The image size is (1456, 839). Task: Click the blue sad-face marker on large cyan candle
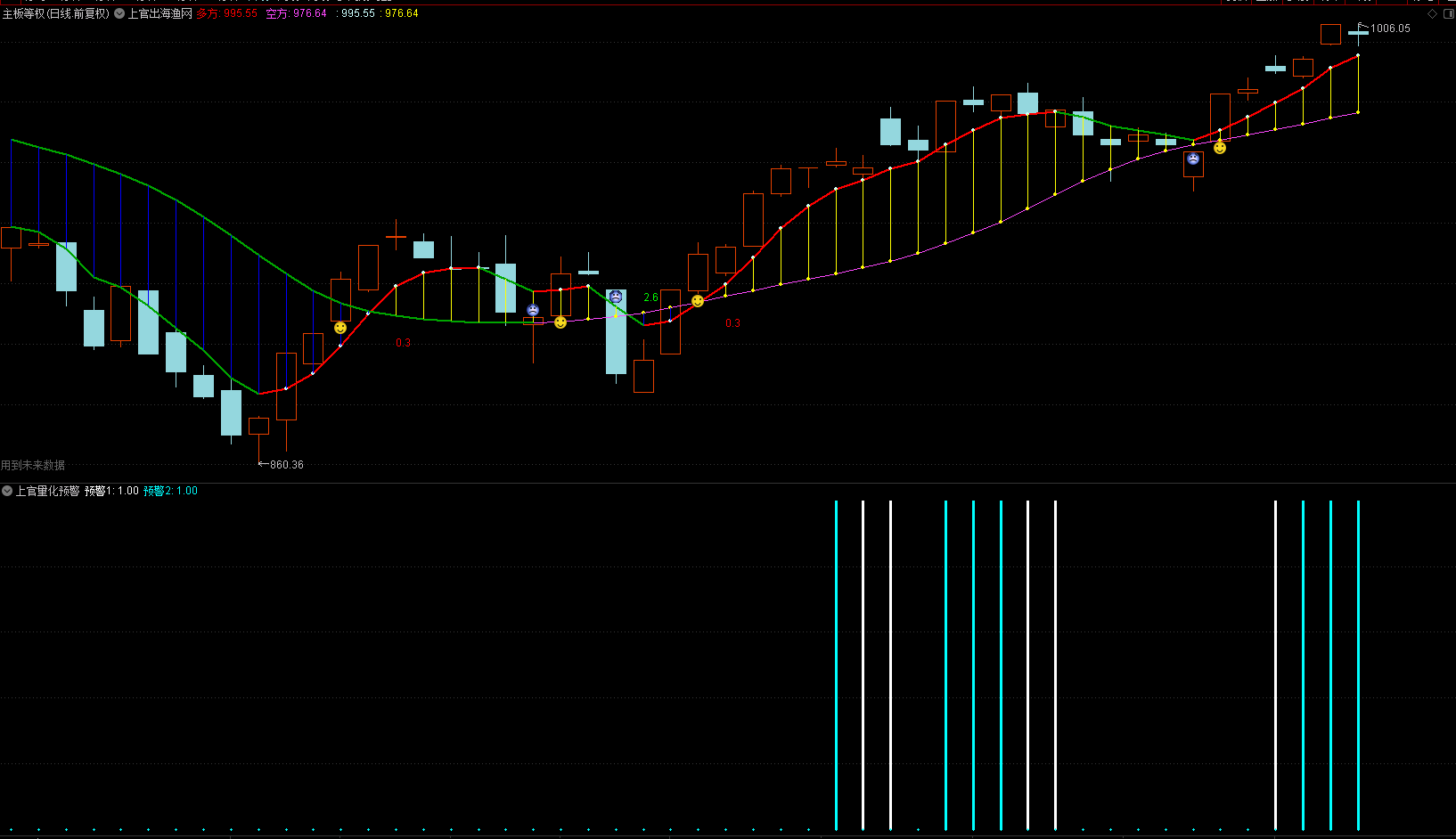point(616,297)
